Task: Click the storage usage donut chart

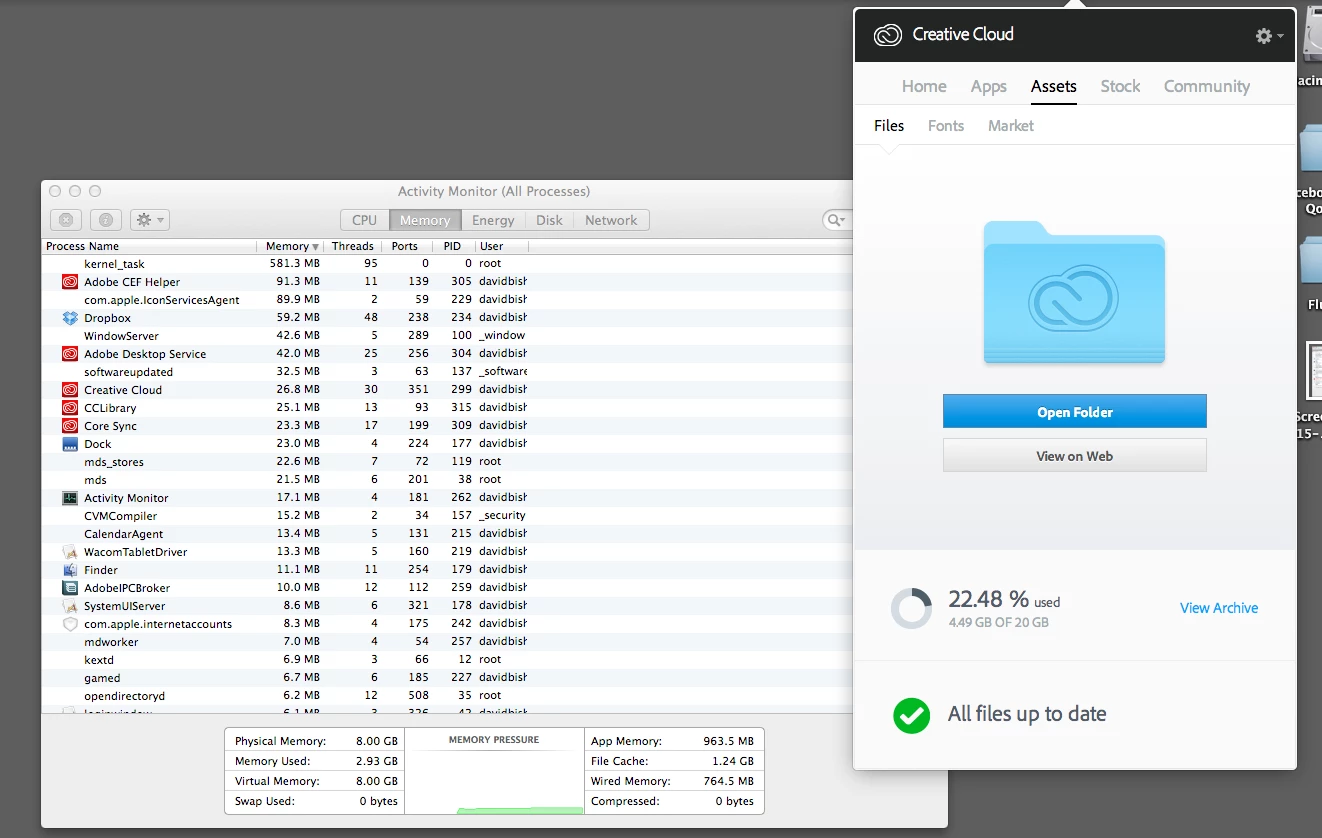Action: point(911,607)
